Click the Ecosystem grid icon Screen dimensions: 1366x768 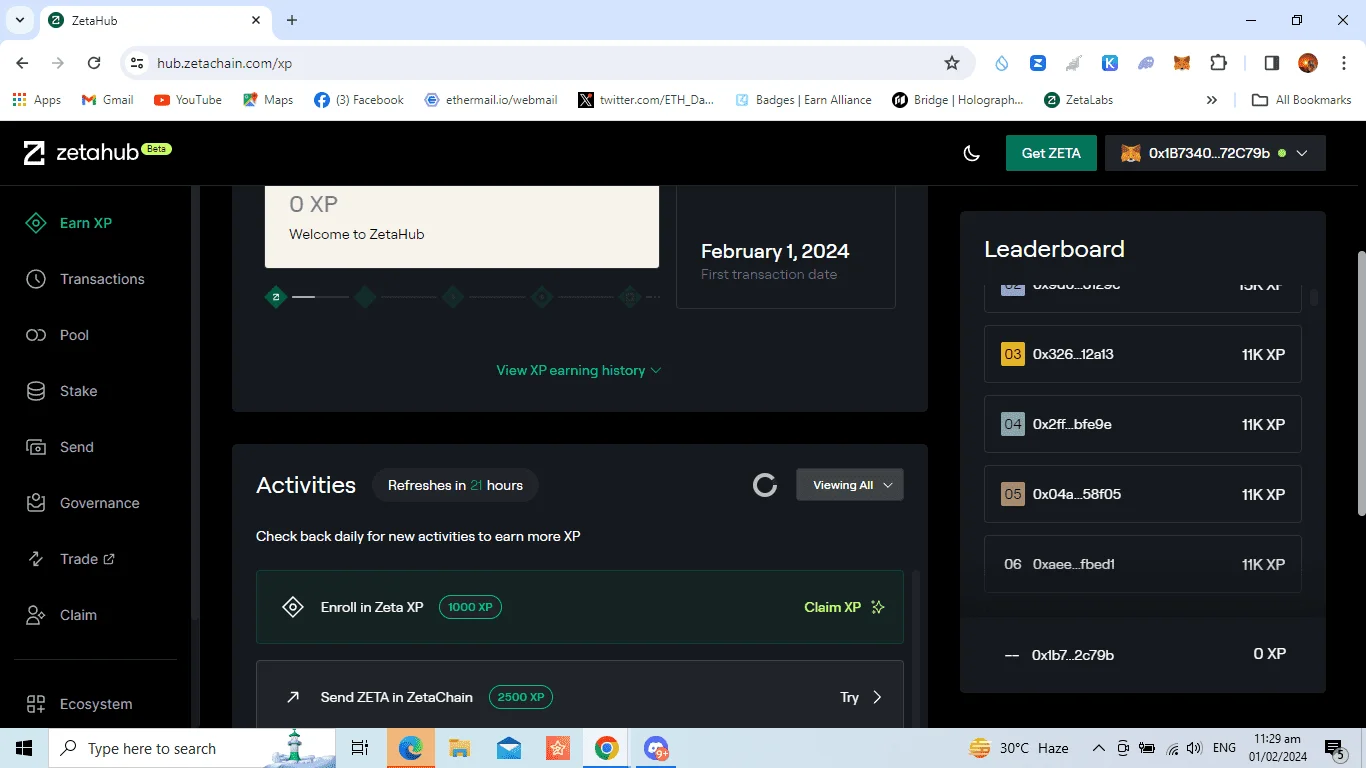tap(36, 704)
